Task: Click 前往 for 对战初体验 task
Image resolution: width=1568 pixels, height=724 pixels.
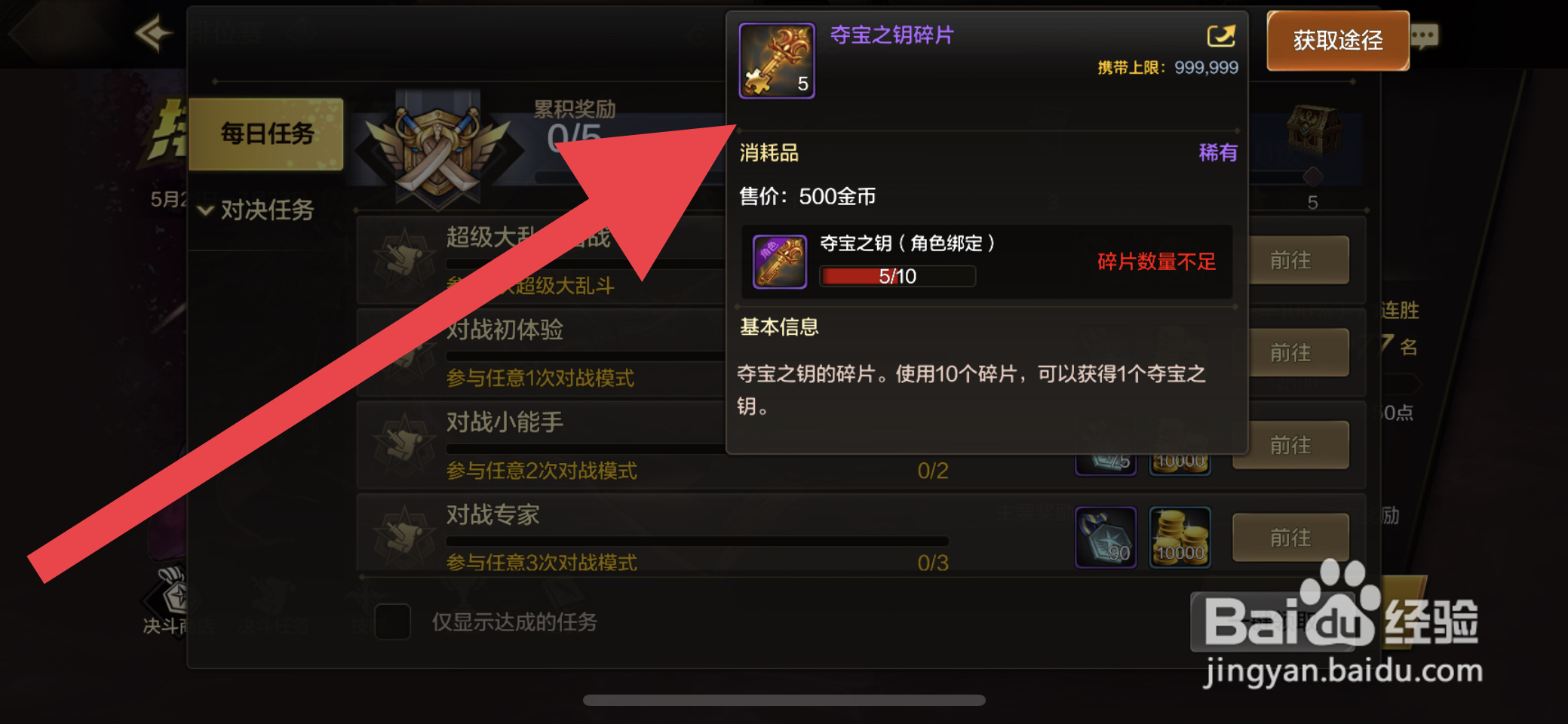Action: (x=1290, y=352)
